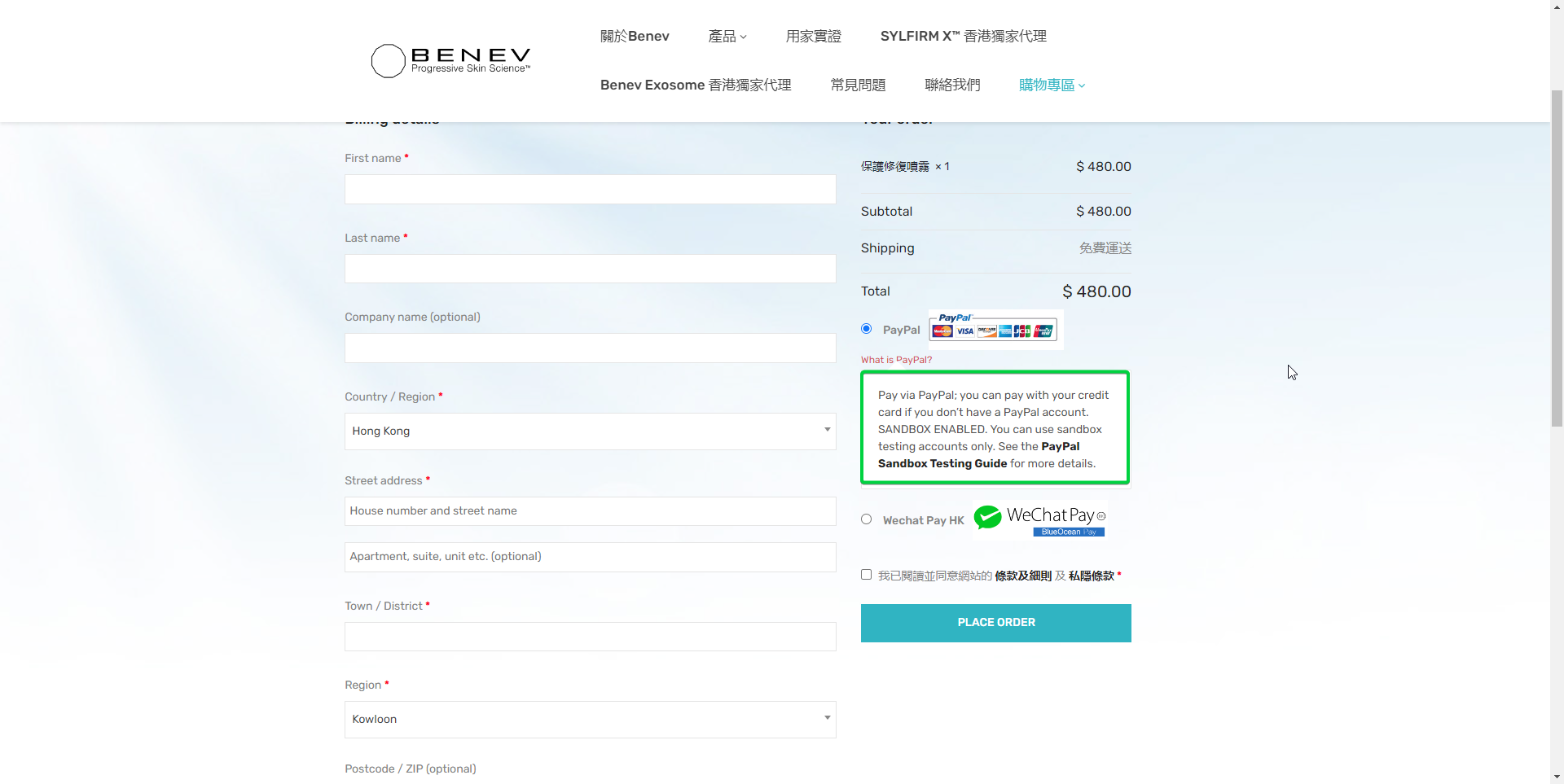Open 常見問題 in the navigation
This screenshot has height=784, width=1564.
pyautogui.click(x=858, y=85)
